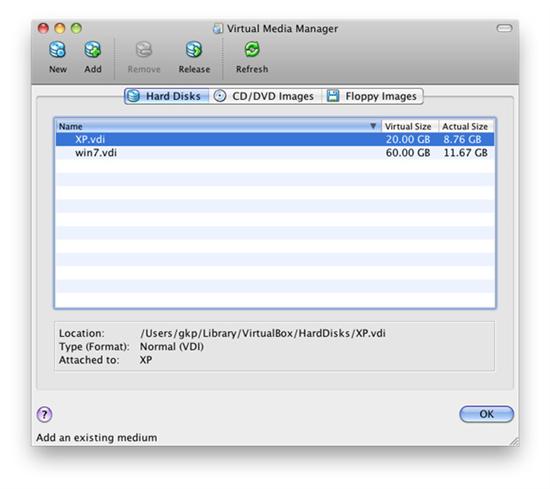The image size is (550, 489).
Task: Release the selected disk via toolbar icon
Action: 194,50
